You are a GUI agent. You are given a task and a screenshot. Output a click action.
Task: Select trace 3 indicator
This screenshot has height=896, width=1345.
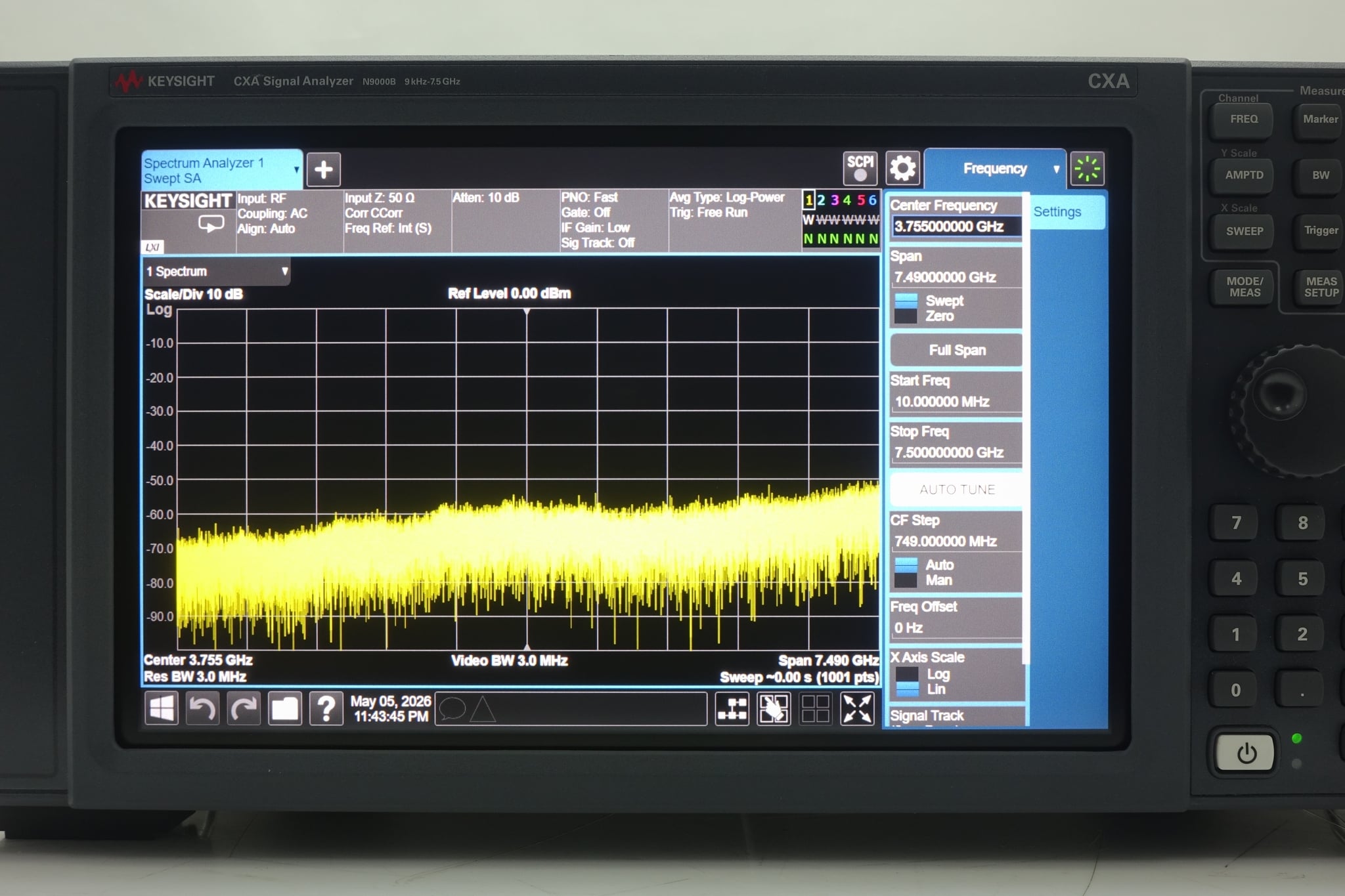tap(834, 200)
